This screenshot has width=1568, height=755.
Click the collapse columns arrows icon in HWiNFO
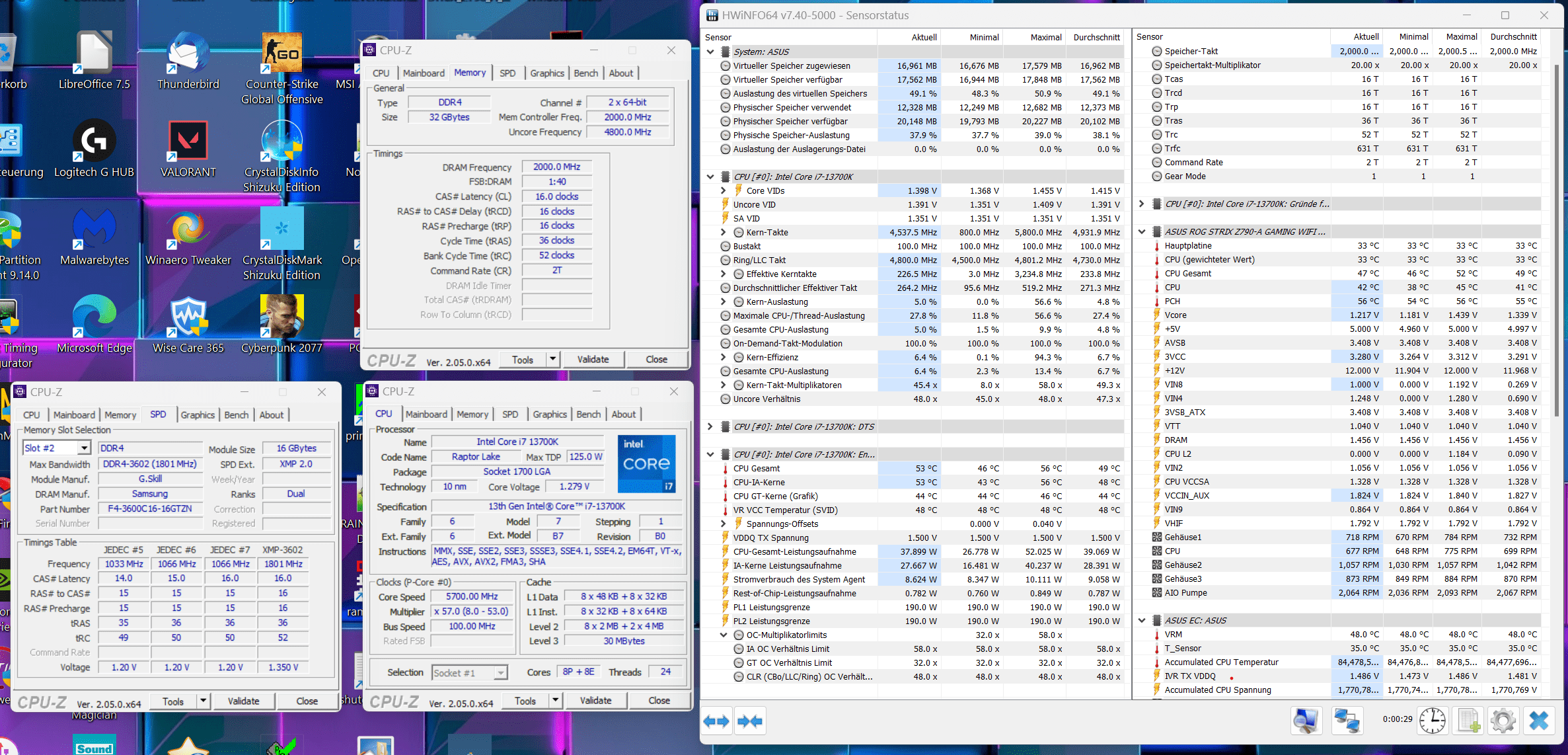tap(750, 721)
